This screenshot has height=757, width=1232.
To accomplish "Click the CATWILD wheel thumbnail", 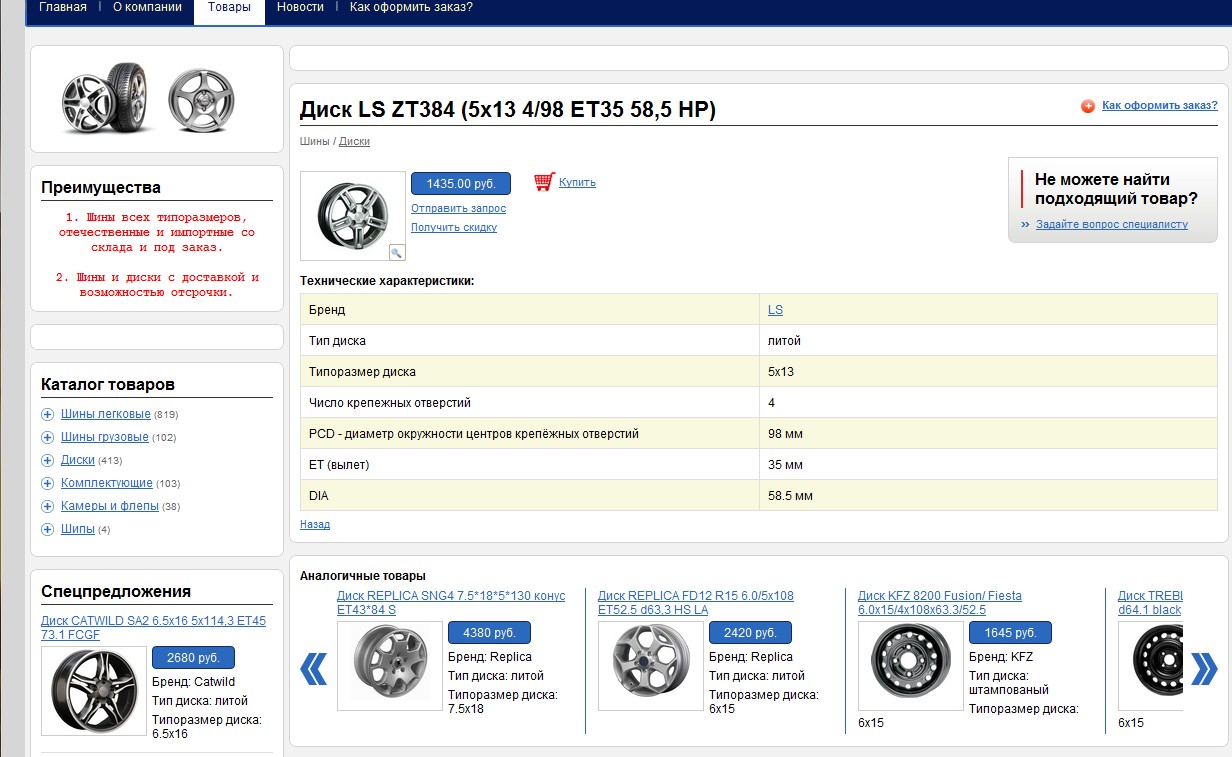I will [x=94, y=690].
